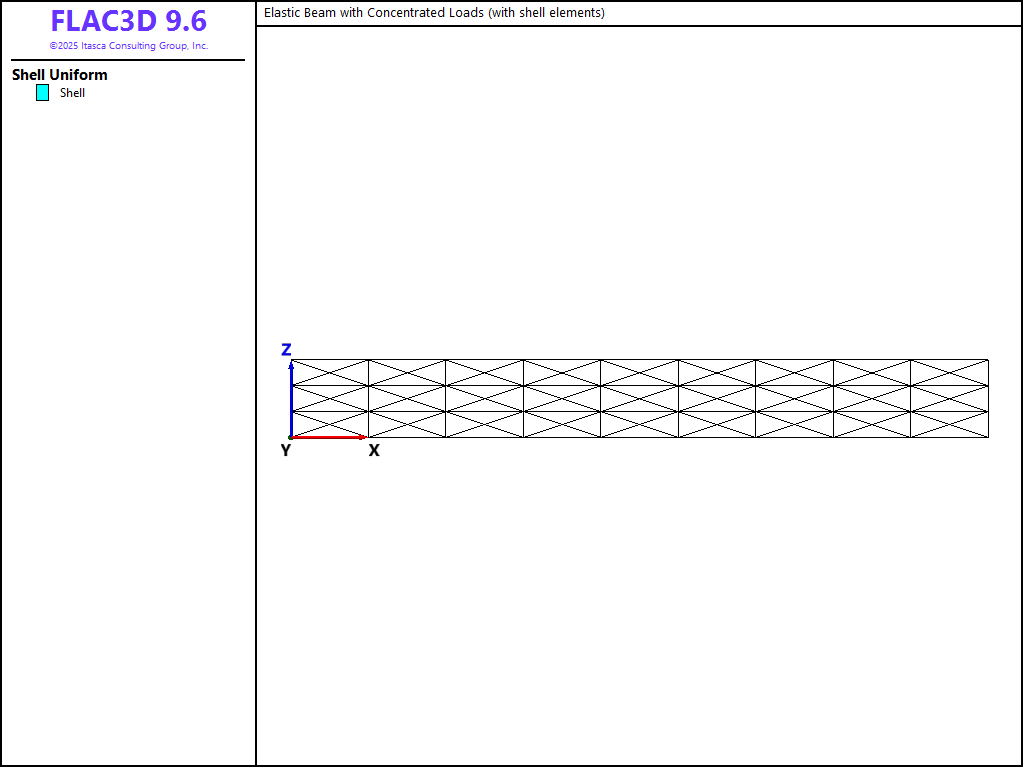Click the vertical border between legend and plot
Screen dimensions: 1024x768
tap(256, 400)
